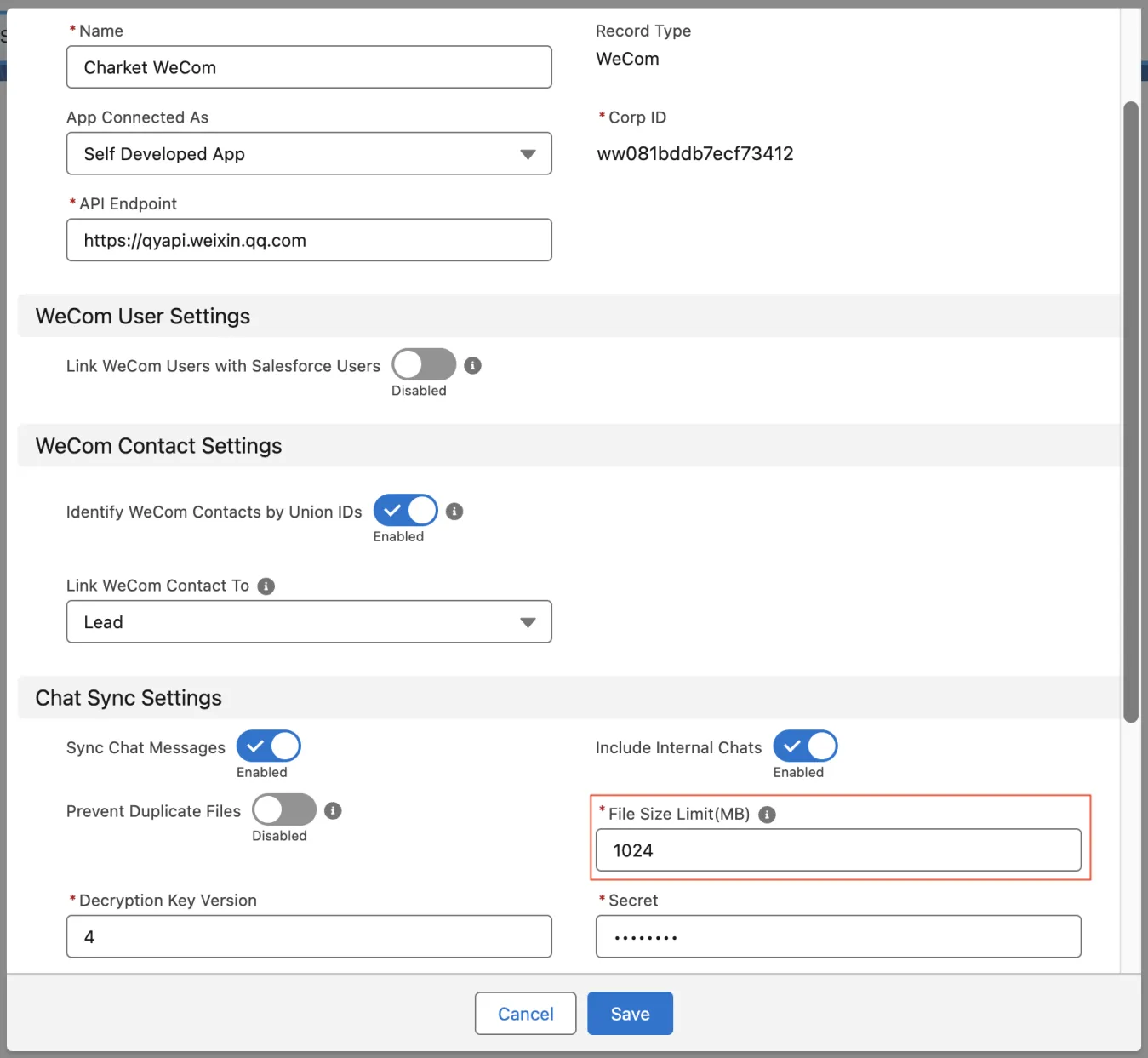The height and width of the screenshot is (1058, 1148).
Task: Select the File Size Limit input box
Action: tap(838, 851)
